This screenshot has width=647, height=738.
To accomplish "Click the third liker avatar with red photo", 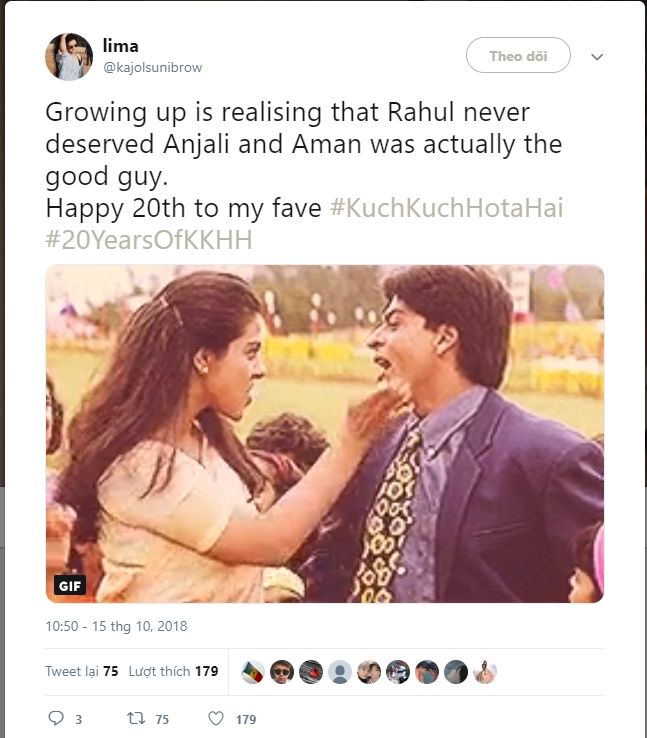I will 311,671.
